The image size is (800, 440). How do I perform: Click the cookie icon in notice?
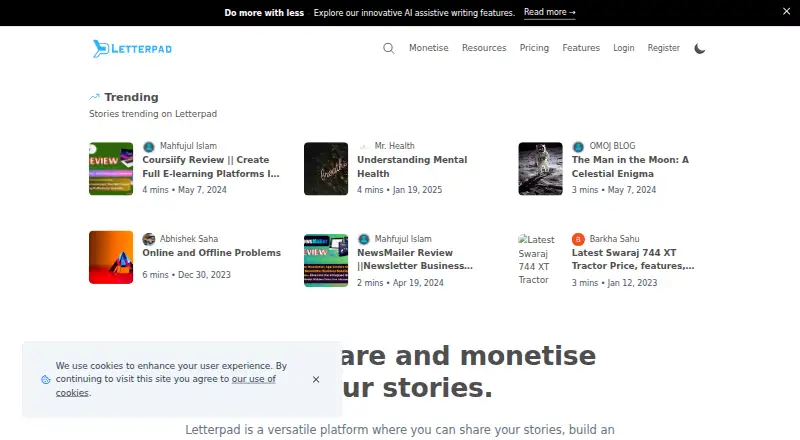(x=45, y=379)
